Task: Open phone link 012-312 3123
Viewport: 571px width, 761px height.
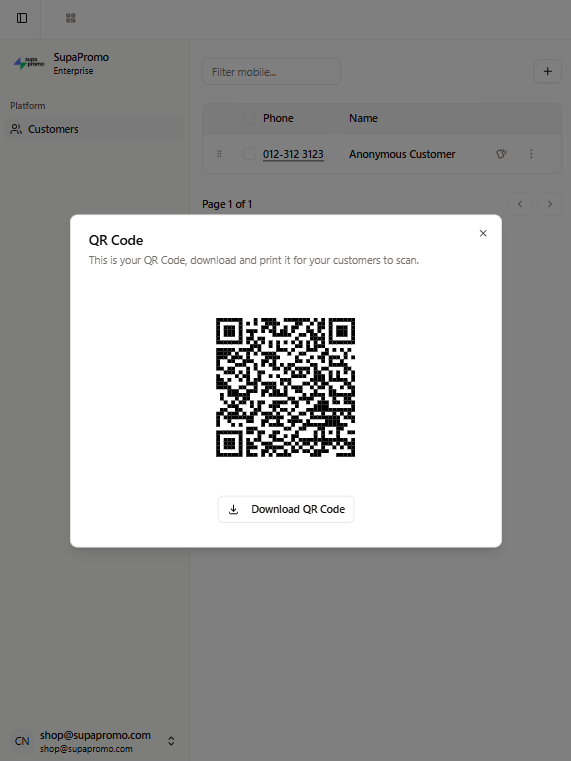Action: [293, 154]
